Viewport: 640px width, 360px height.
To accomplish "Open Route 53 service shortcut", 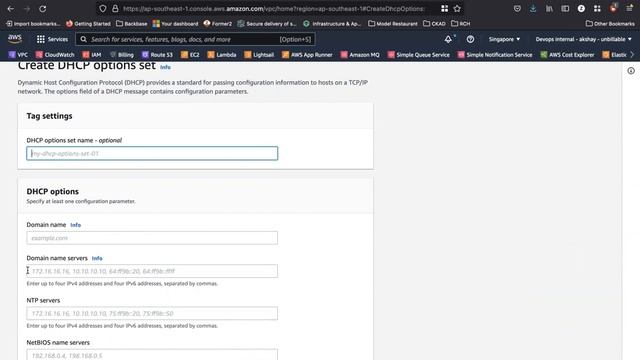I will pyautogui.click(x=157, y=55).
